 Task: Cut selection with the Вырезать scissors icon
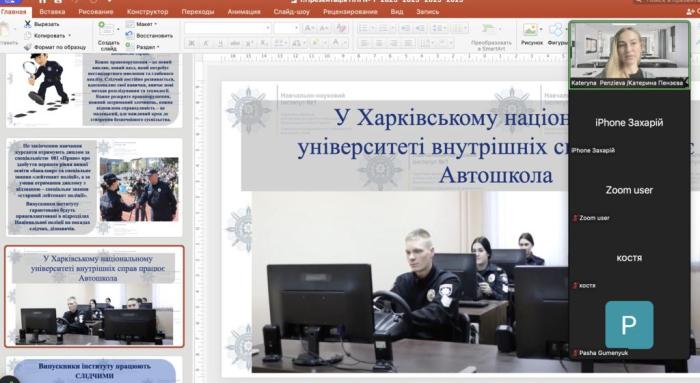(x=28, y=24)
